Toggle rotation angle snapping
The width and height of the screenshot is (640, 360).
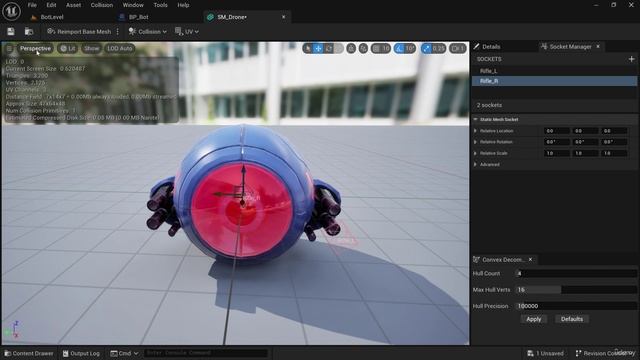point(399,49)
